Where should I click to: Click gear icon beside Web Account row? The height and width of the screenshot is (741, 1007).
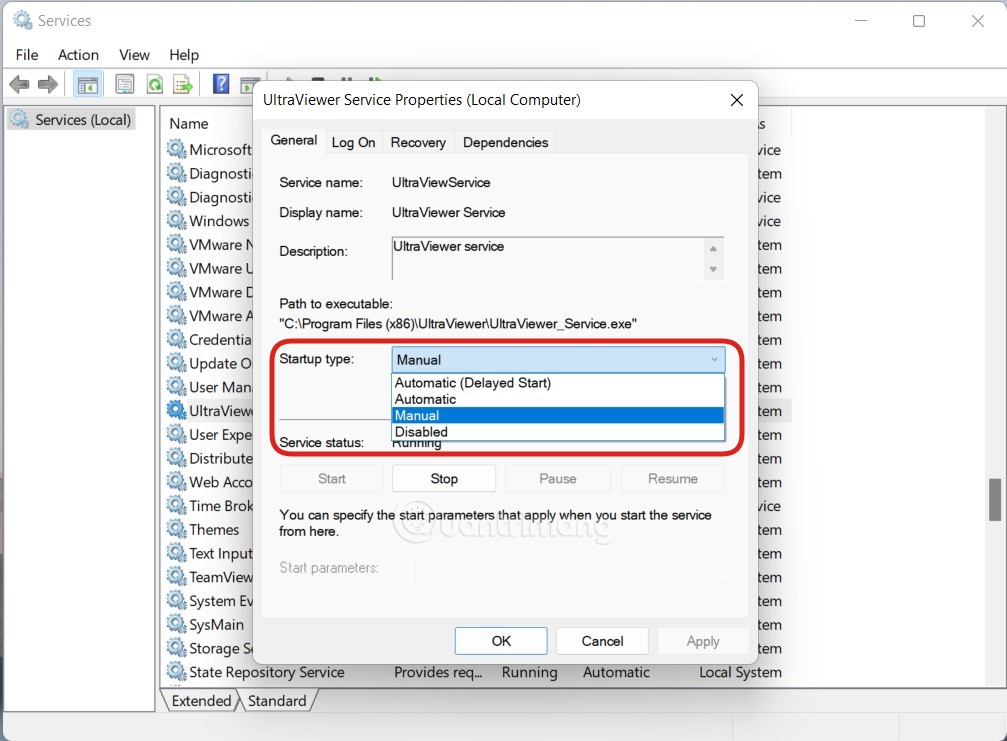177,482
